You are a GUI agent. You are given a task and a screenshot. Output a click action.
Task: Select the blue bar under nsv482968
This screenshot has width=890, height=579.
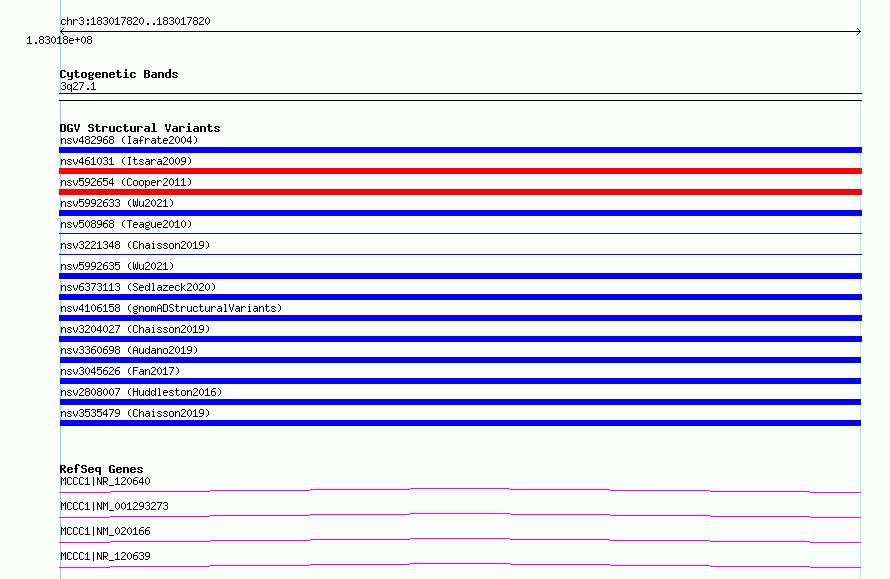(x=460, y=150)
